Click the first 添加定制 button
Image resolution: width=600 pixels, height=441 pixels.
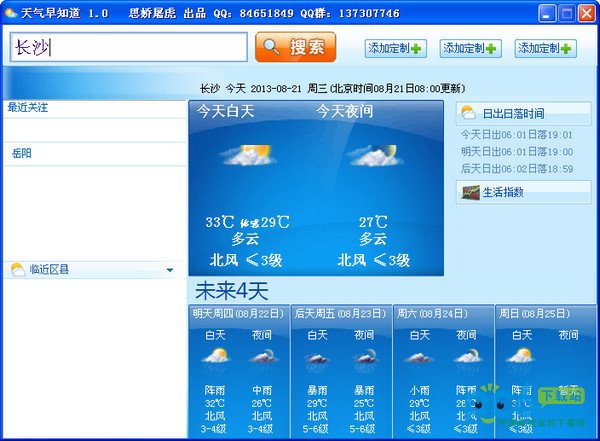click(x=395, y=49)
